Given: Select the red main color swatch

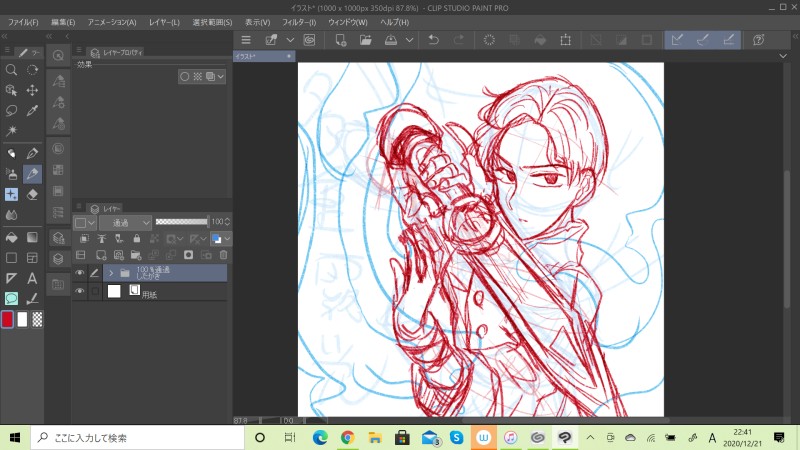Looking at the screenshot, I should tap(7, 319).
